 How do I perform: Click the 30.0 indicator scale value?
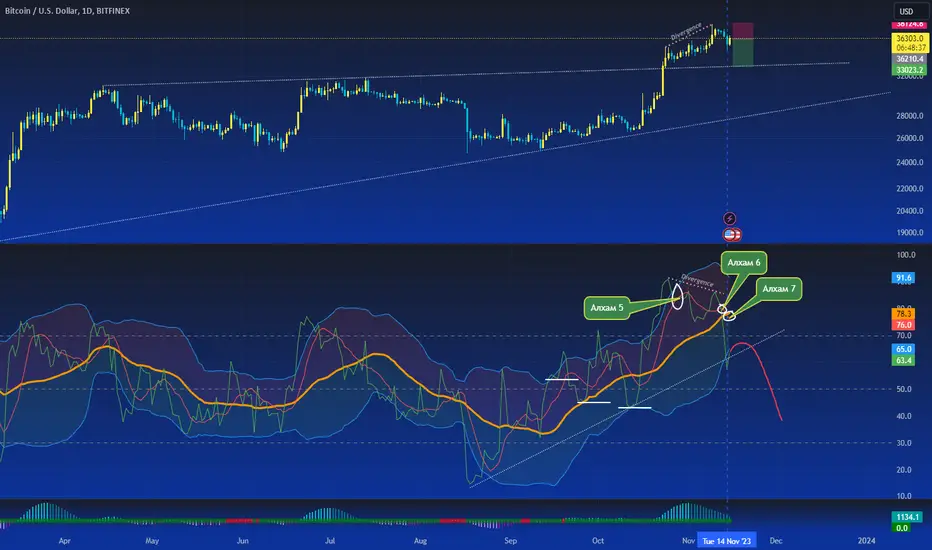pos(903,443)
